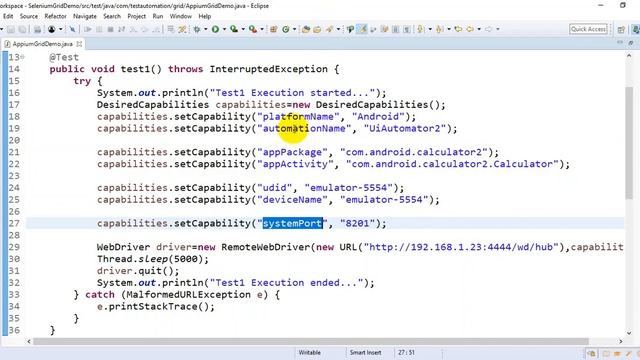The image size is (640, 360).
Task: Open the Window menu
Action: coord(180,16)
